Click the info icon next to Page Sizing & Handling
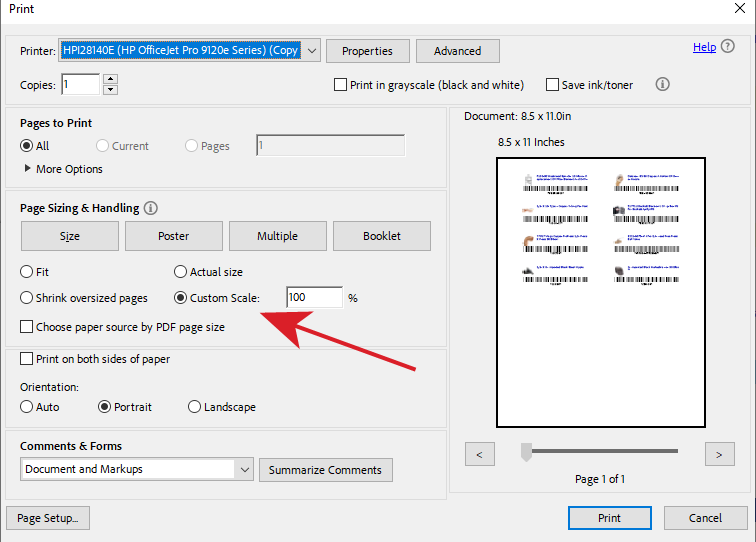 151,208
